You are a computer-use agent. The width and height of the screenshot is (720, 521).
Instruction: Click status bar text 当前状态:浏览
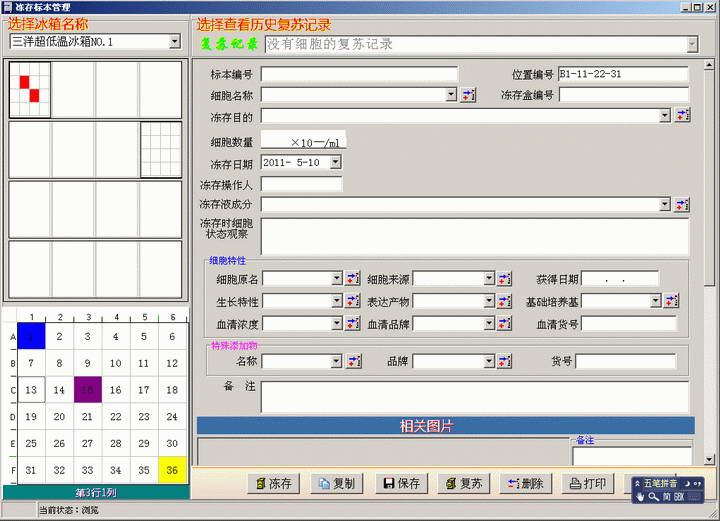pos(69,510)
